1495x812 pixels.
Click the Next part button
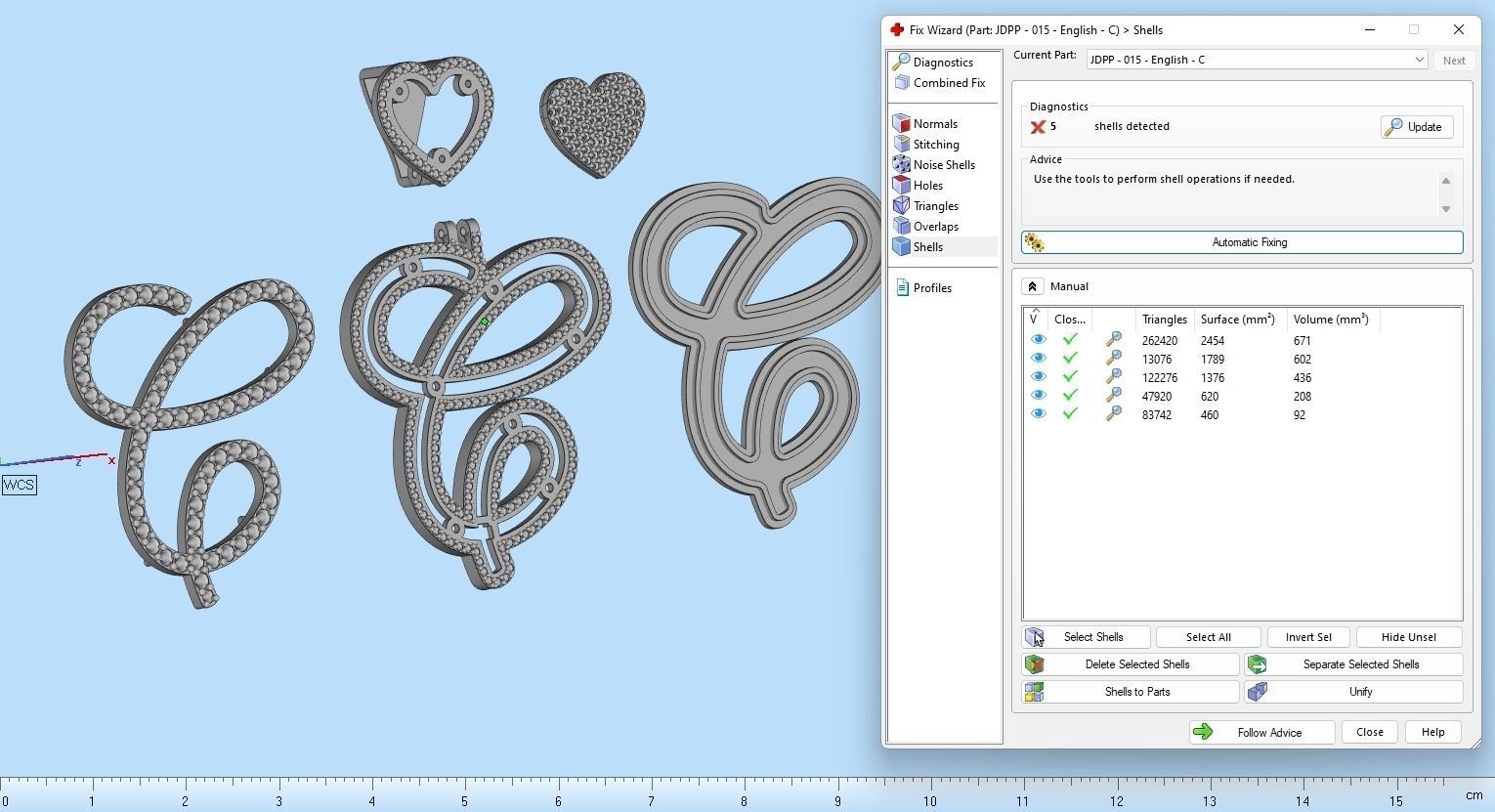(1454, 61)
